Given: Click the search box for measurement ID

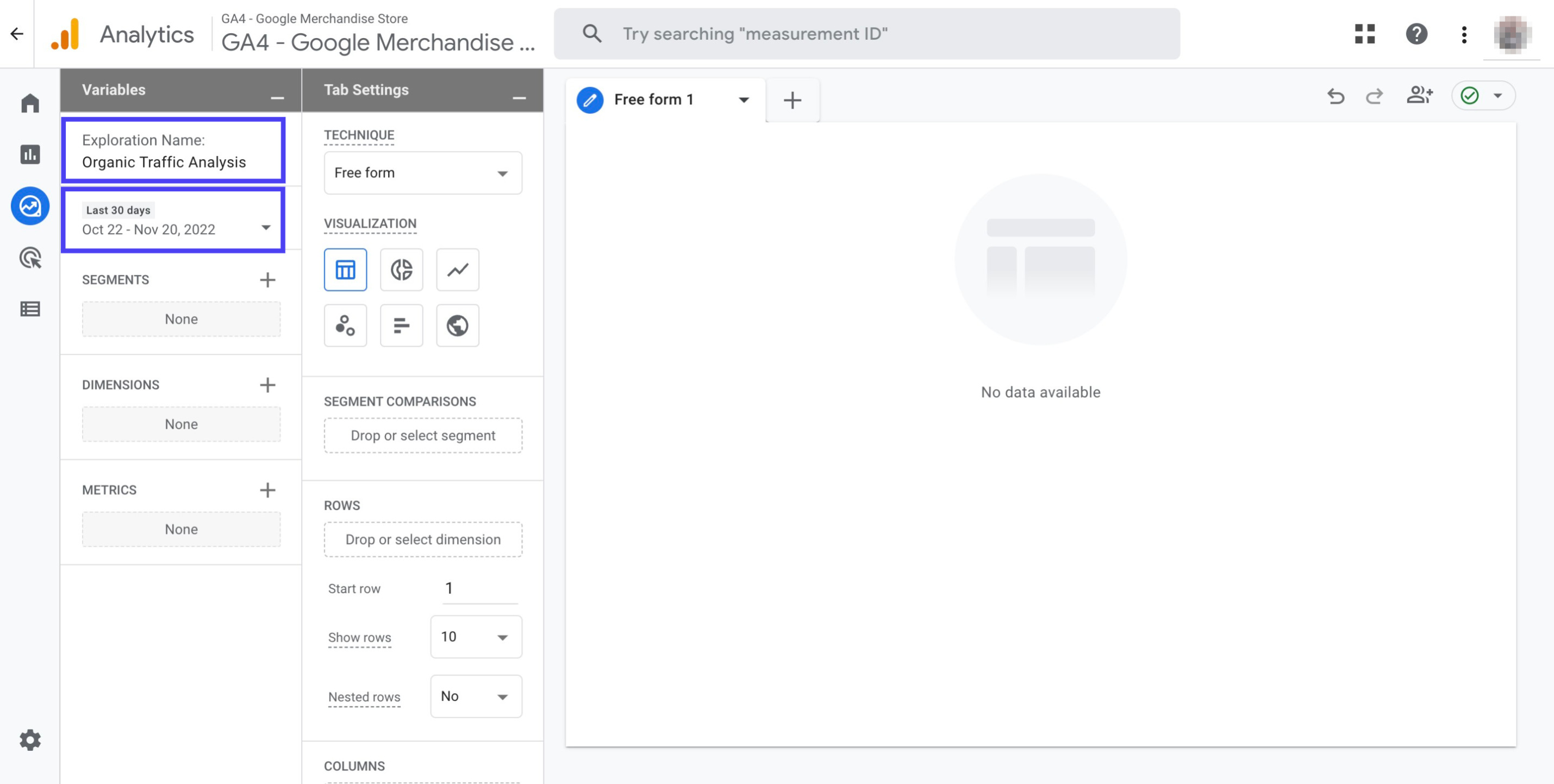Looking at the screenshot, I should tap(867, 34).
